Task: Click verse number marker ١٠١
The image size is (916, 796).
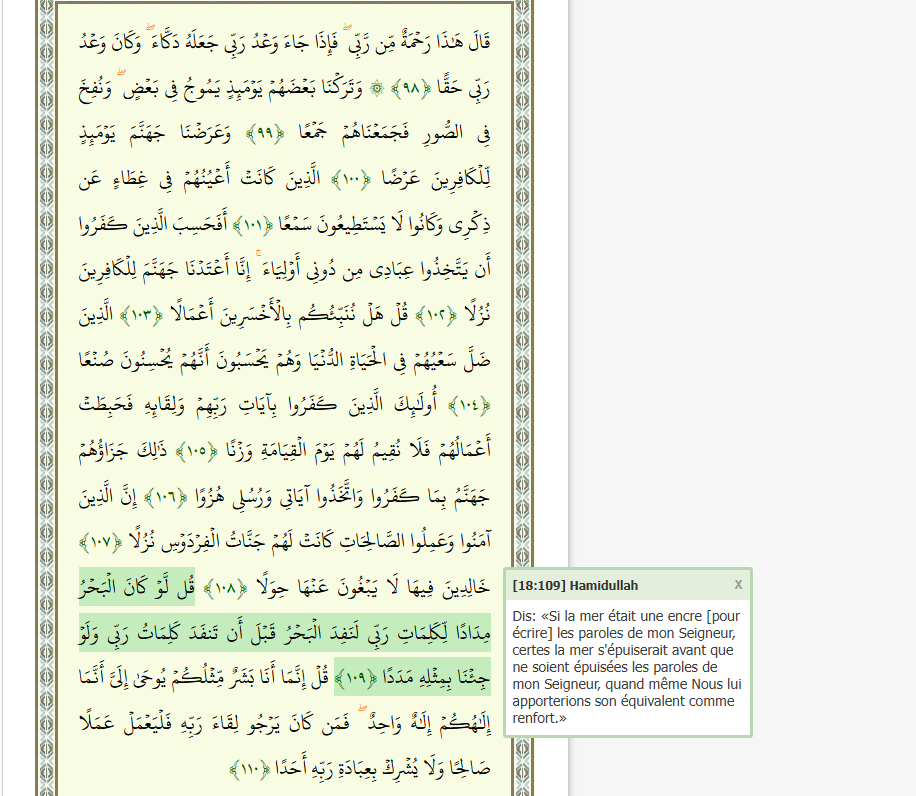Action: 252,224
